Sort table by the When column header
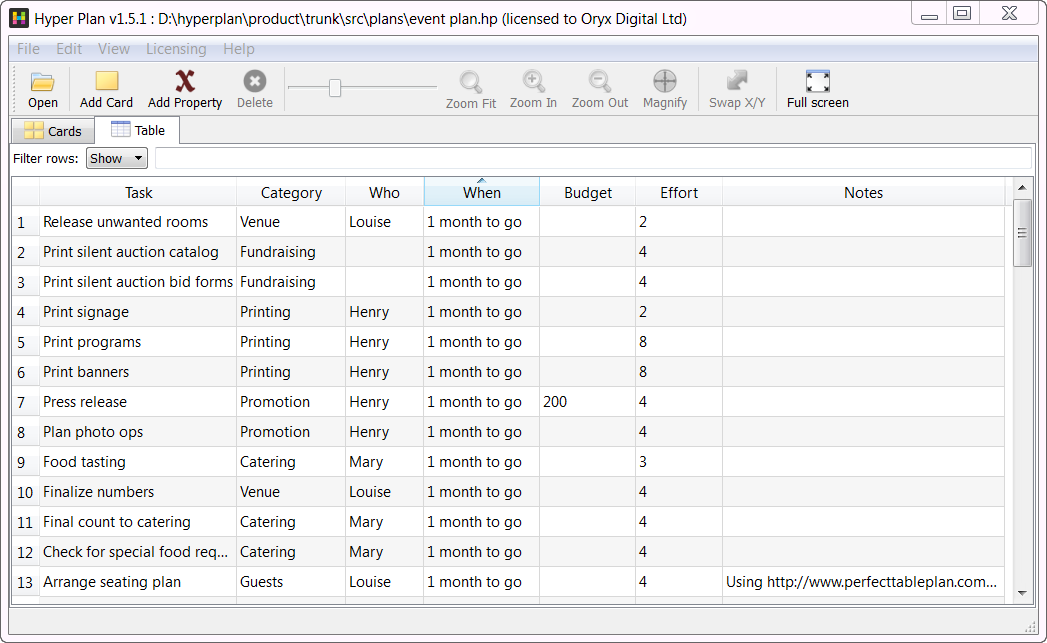Viewport: 1047px width, 643px height. (x=481, y=193)
